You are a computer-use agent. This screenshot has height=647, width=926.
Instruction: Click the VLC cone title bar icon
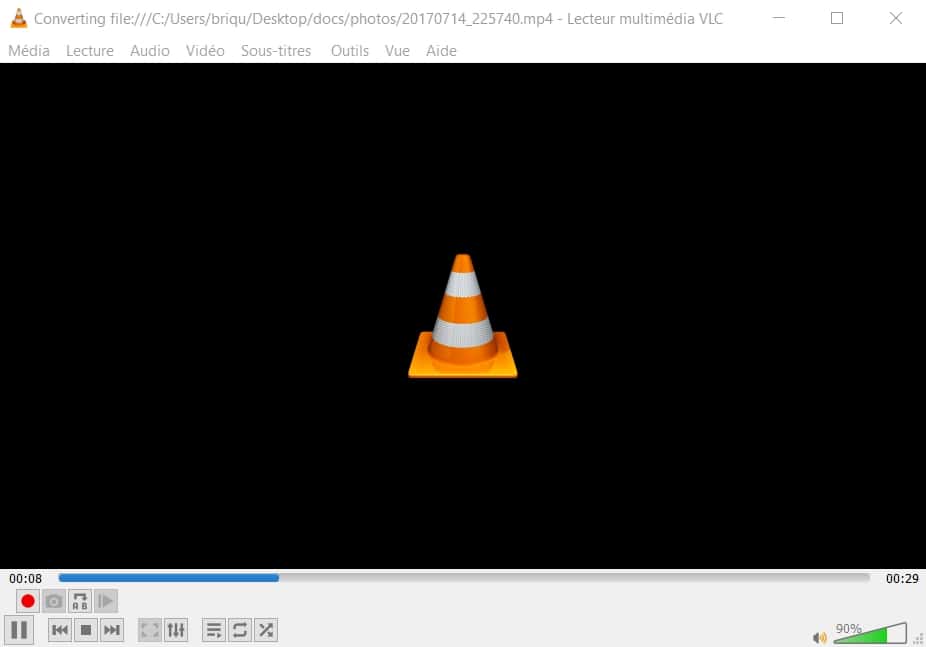tap(19, 18)
